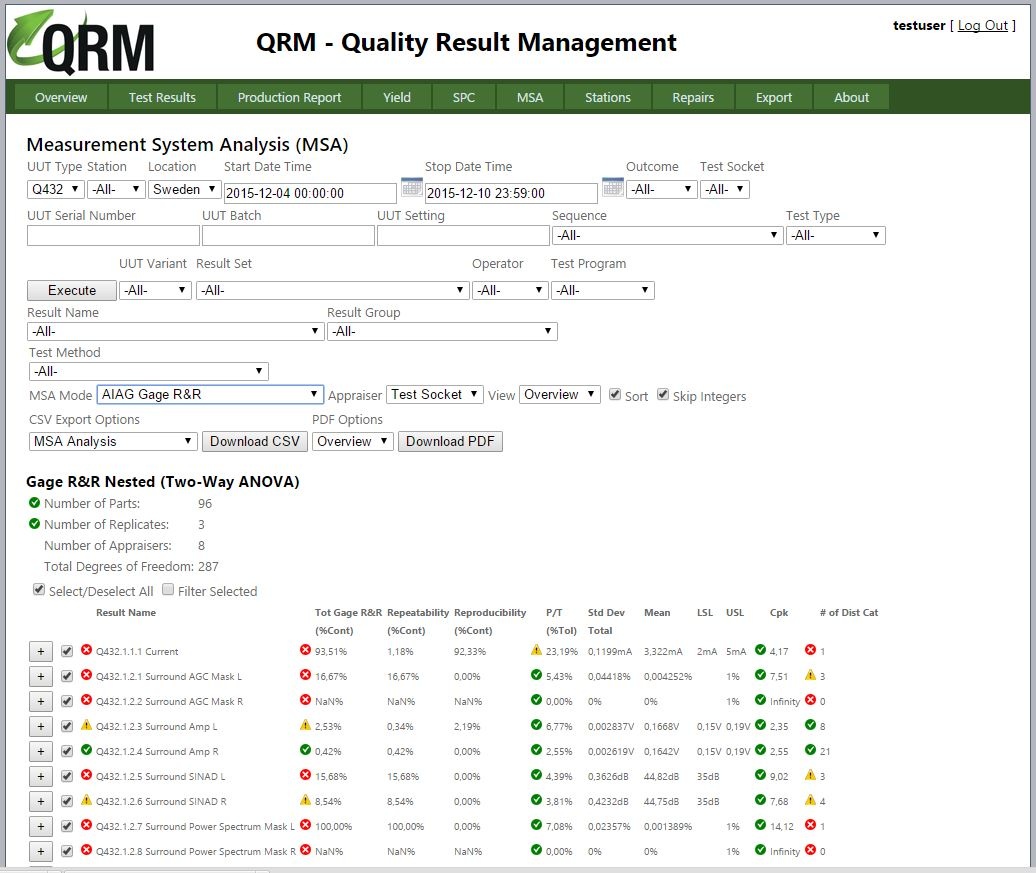The width and height of the screenshot is (1036, 873).
Task: Open the Location dropdown showing Sweden
Action: [184, 190]
